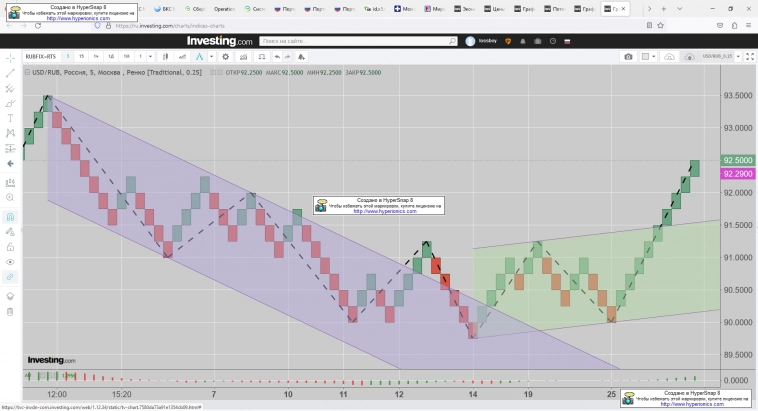Viewport: 758px width, 411px height.
Task: Redo the last chart action
Action: [288, 57]
